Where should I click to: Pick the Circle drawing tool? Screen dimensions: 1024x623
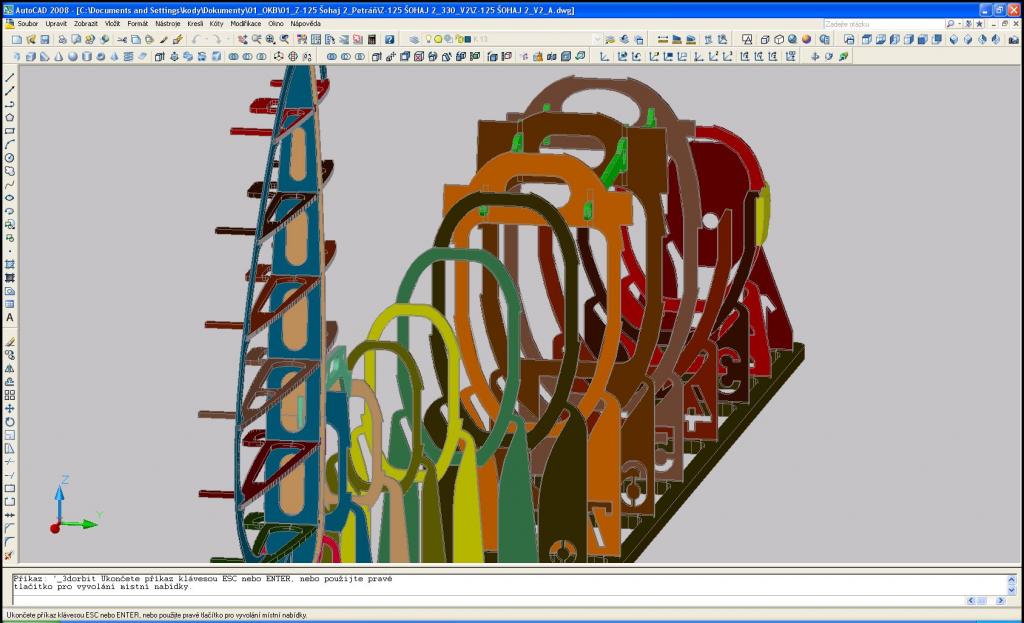(x=10, y=158)
